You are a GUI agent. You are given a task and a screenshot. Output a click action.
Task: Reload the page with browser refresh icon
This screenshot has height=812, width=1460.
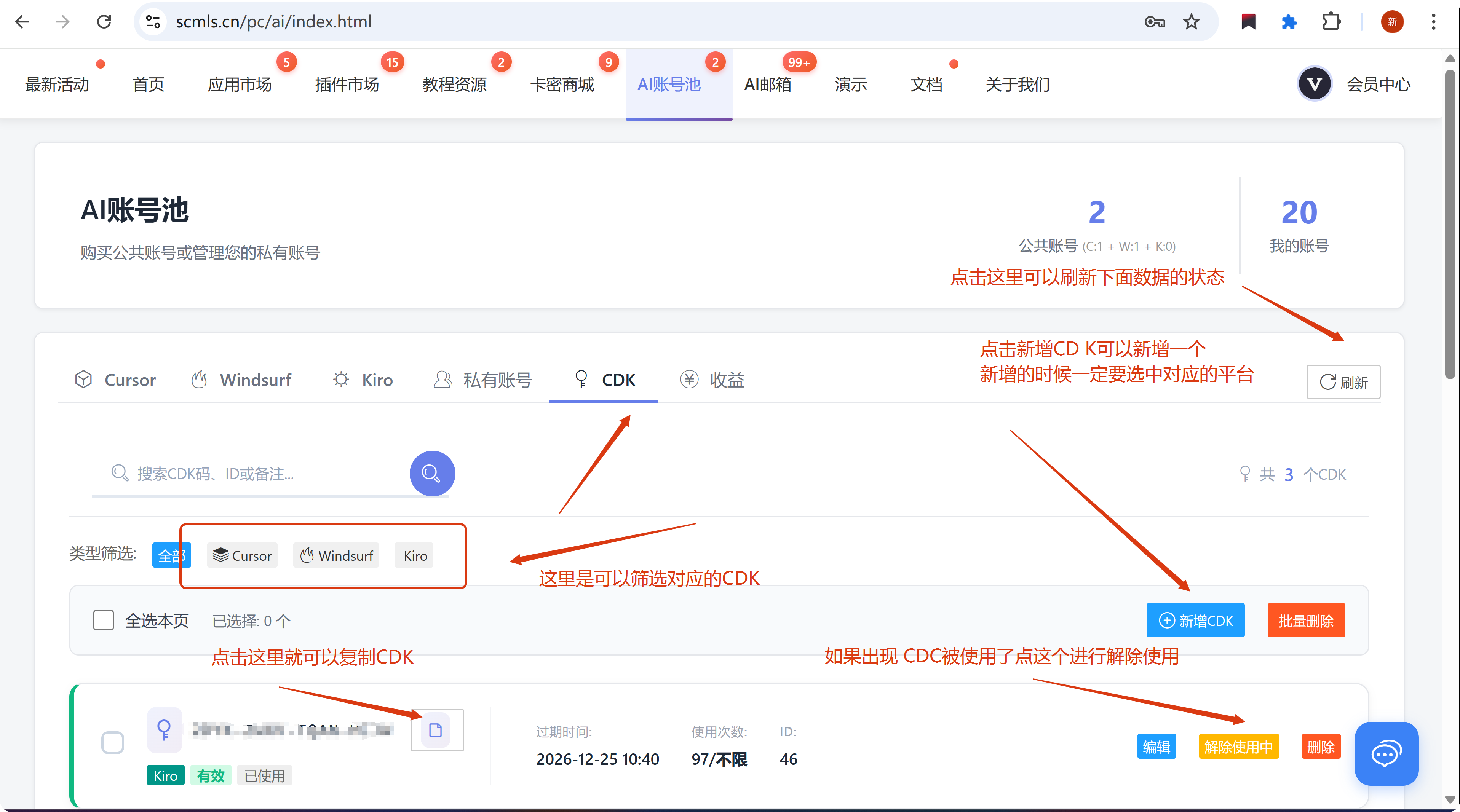point(104,22)
